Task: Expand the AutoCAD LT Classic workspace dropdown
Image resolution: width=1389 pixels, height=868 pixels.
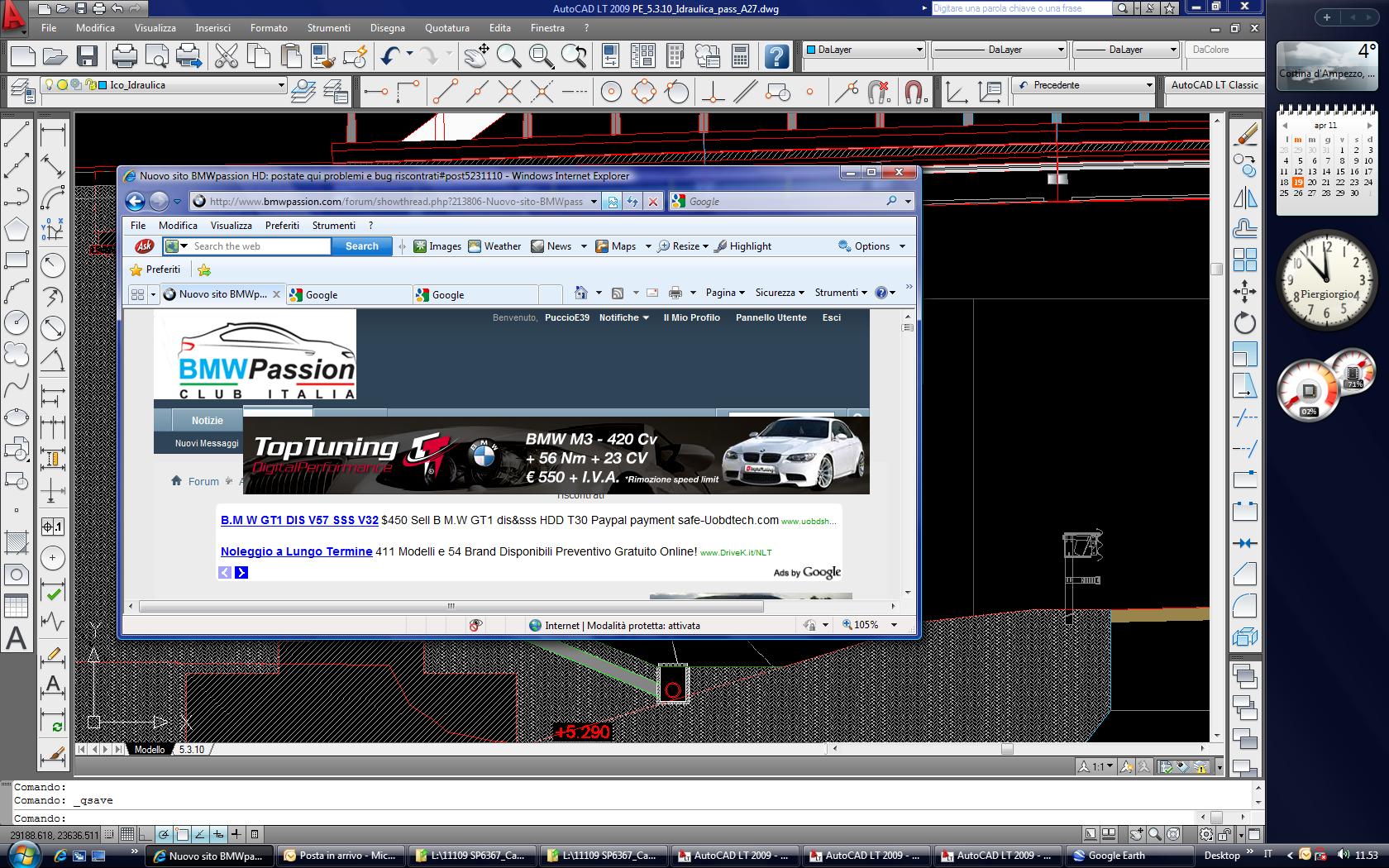Action: tap(1214, 85)
